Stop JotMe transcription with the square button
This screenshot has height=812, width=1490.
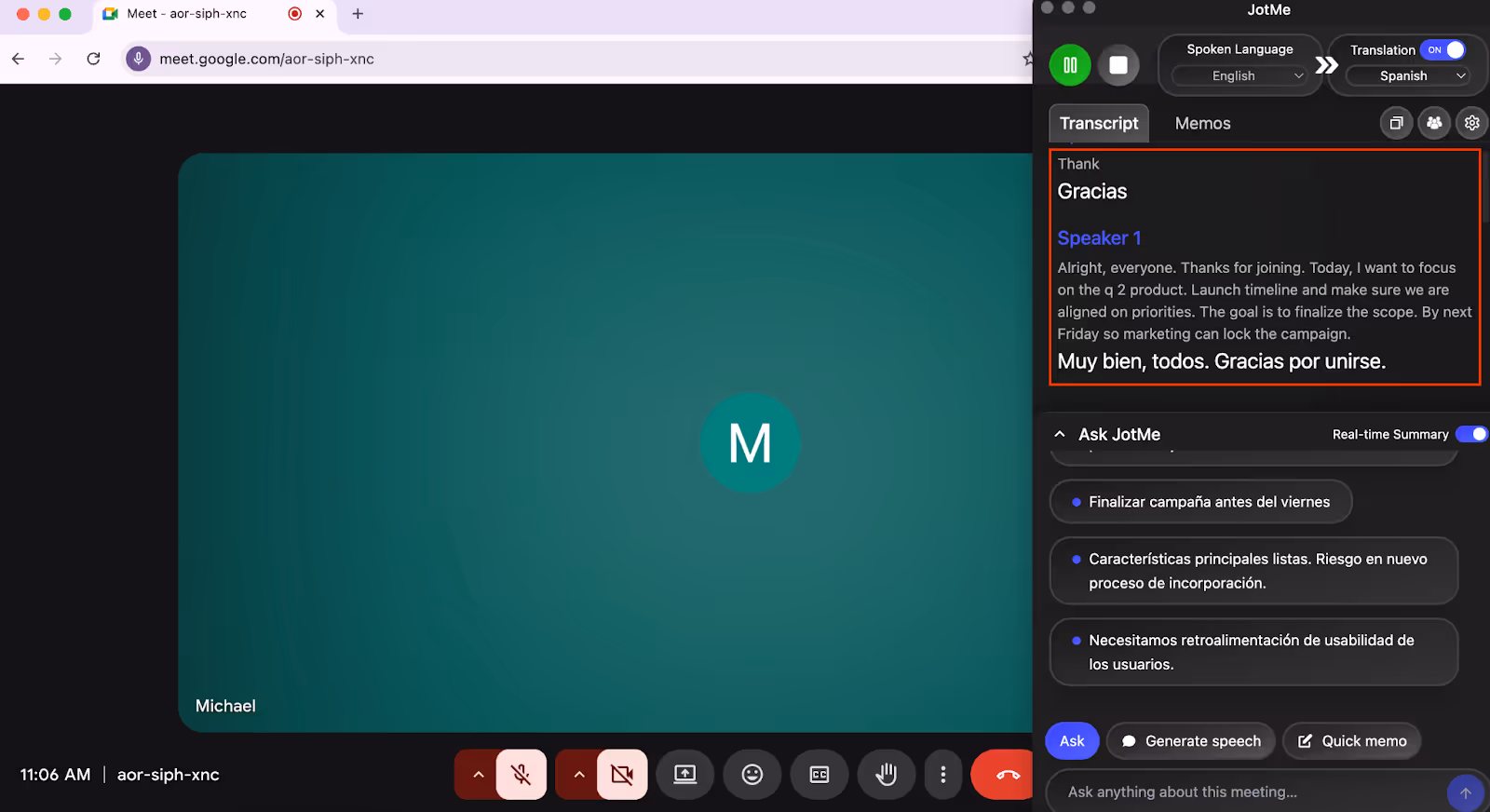[x=1118, y=65]
